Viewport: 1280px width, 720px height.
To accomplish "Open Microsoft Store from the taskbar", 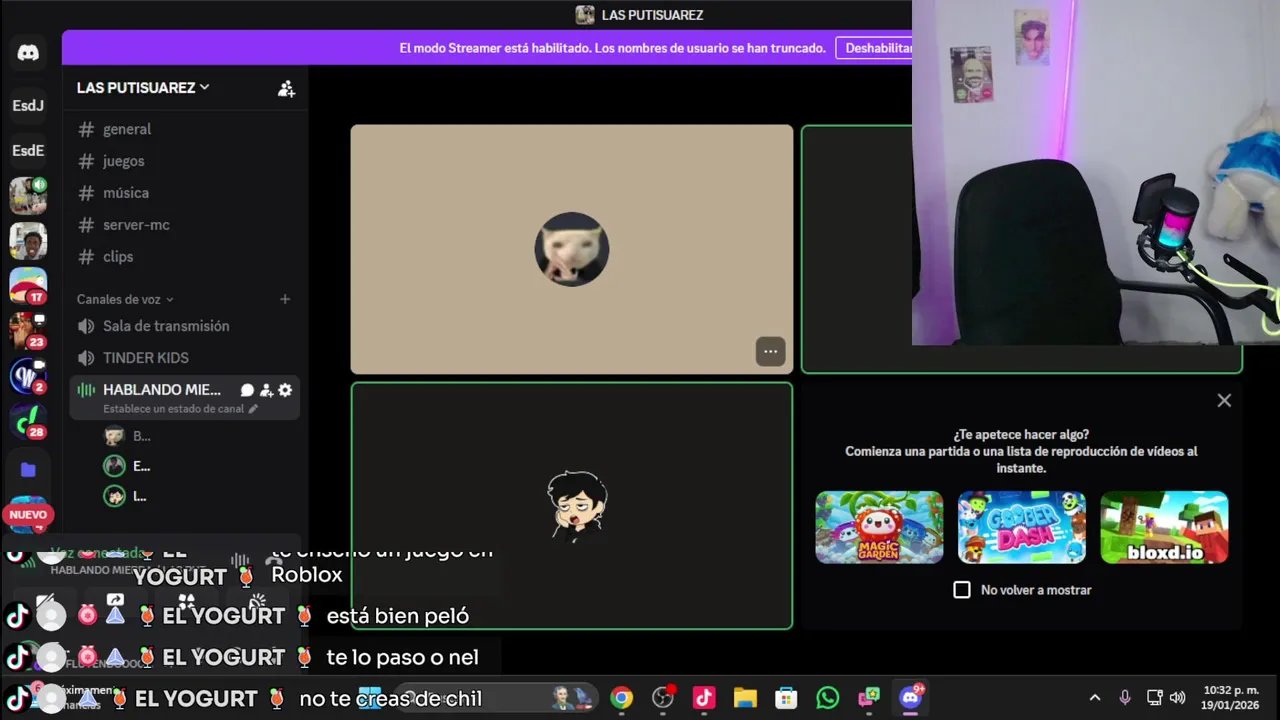I will coord(786,698).
